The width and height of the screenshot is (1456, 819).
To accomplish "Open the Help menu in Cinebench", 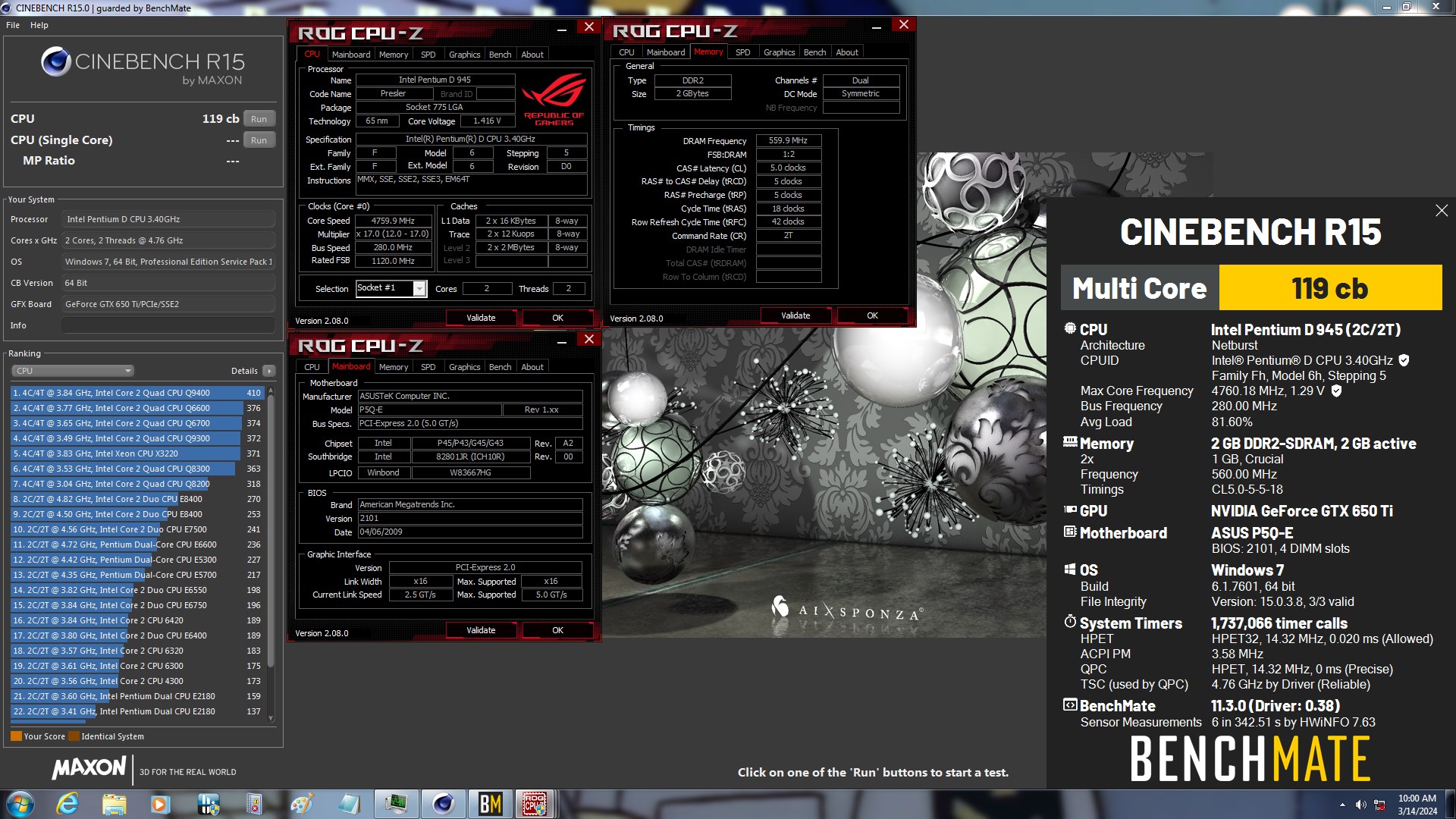I will click(x=39, y=25).
